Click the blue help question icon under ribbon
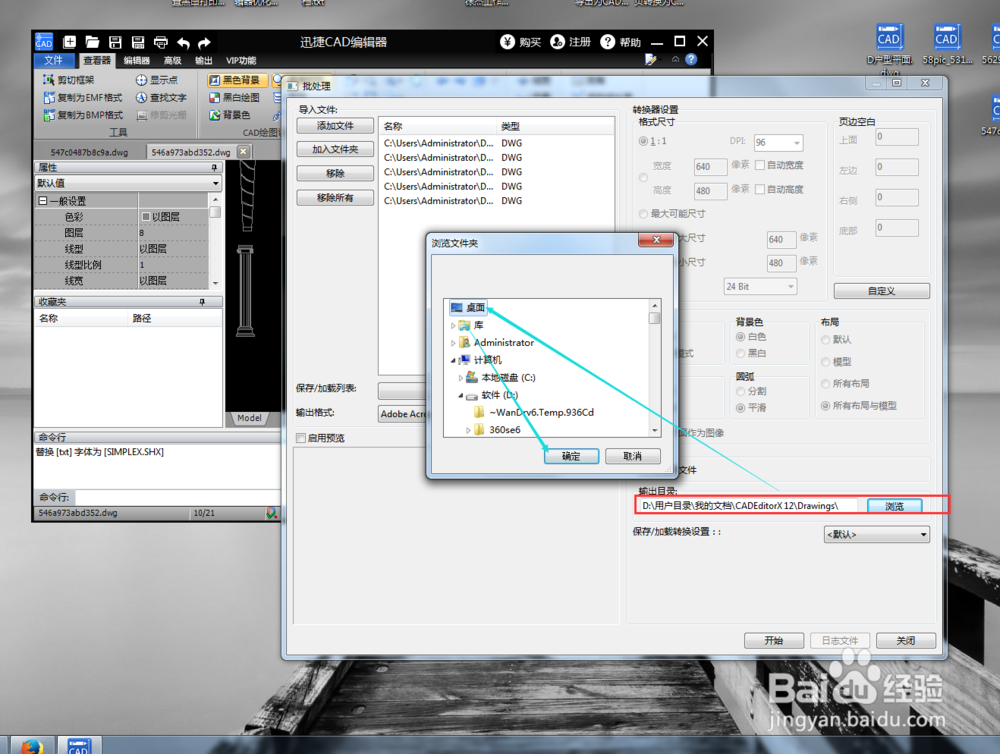This screenshot has width=1000, height=754. point(691,59)
